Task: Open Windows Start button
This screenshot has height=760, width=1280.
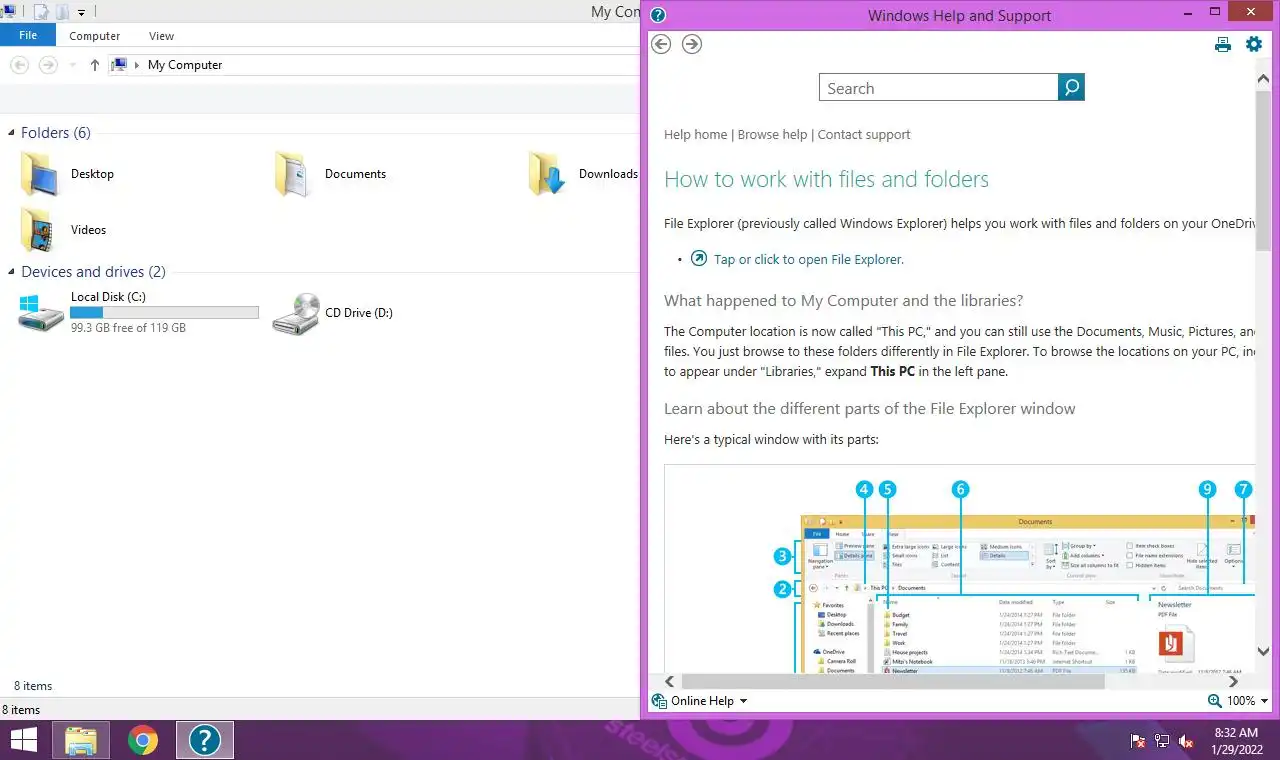Action: (23, 740)
